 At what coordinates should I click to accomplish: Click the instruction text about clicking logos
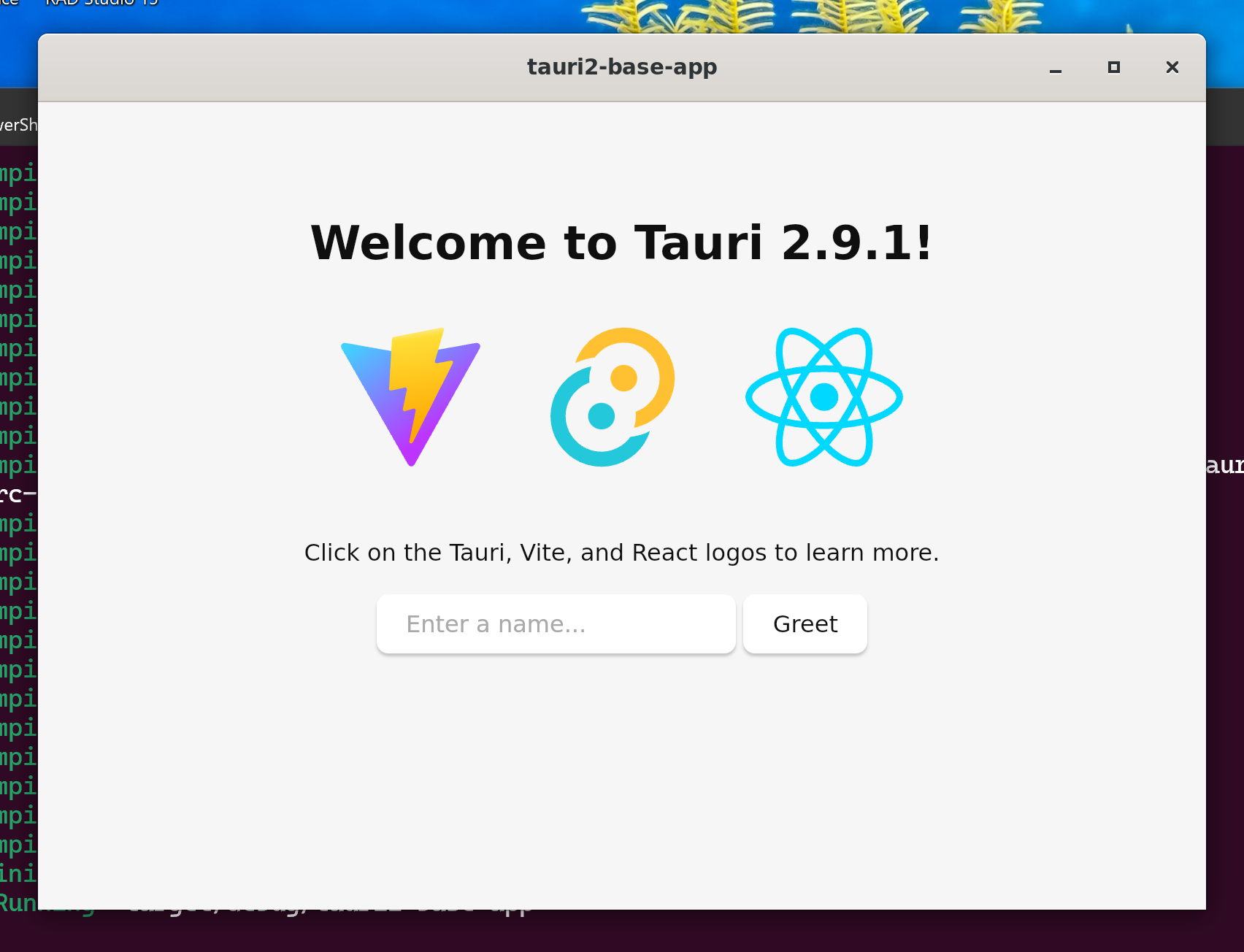coord(621,553)
